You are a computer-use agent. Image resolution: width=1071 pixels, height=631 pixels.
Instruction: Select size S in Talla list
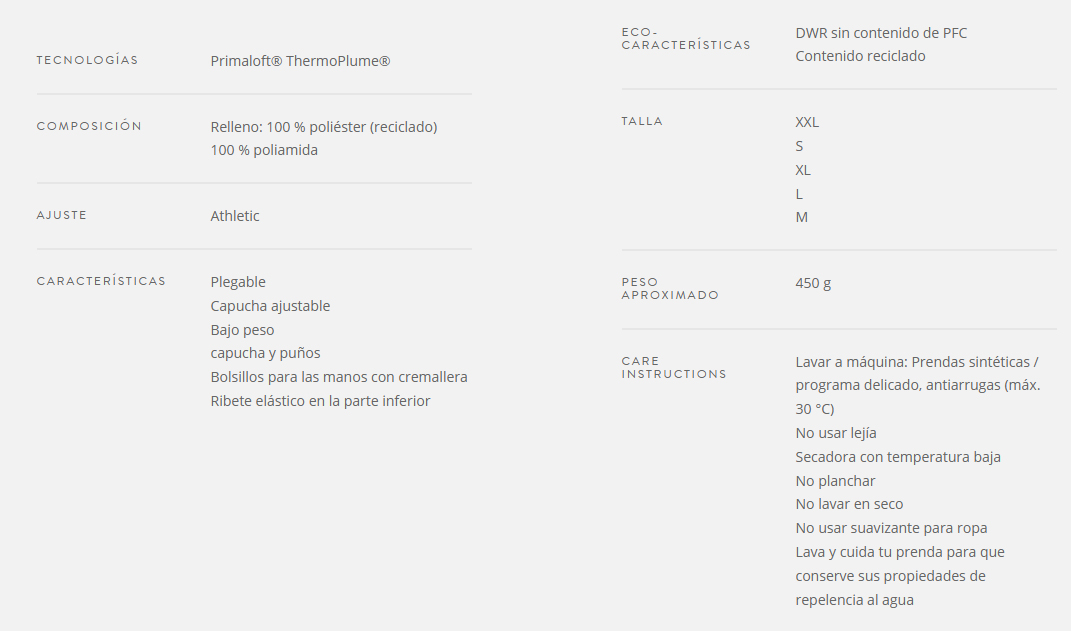pos(799,146)
